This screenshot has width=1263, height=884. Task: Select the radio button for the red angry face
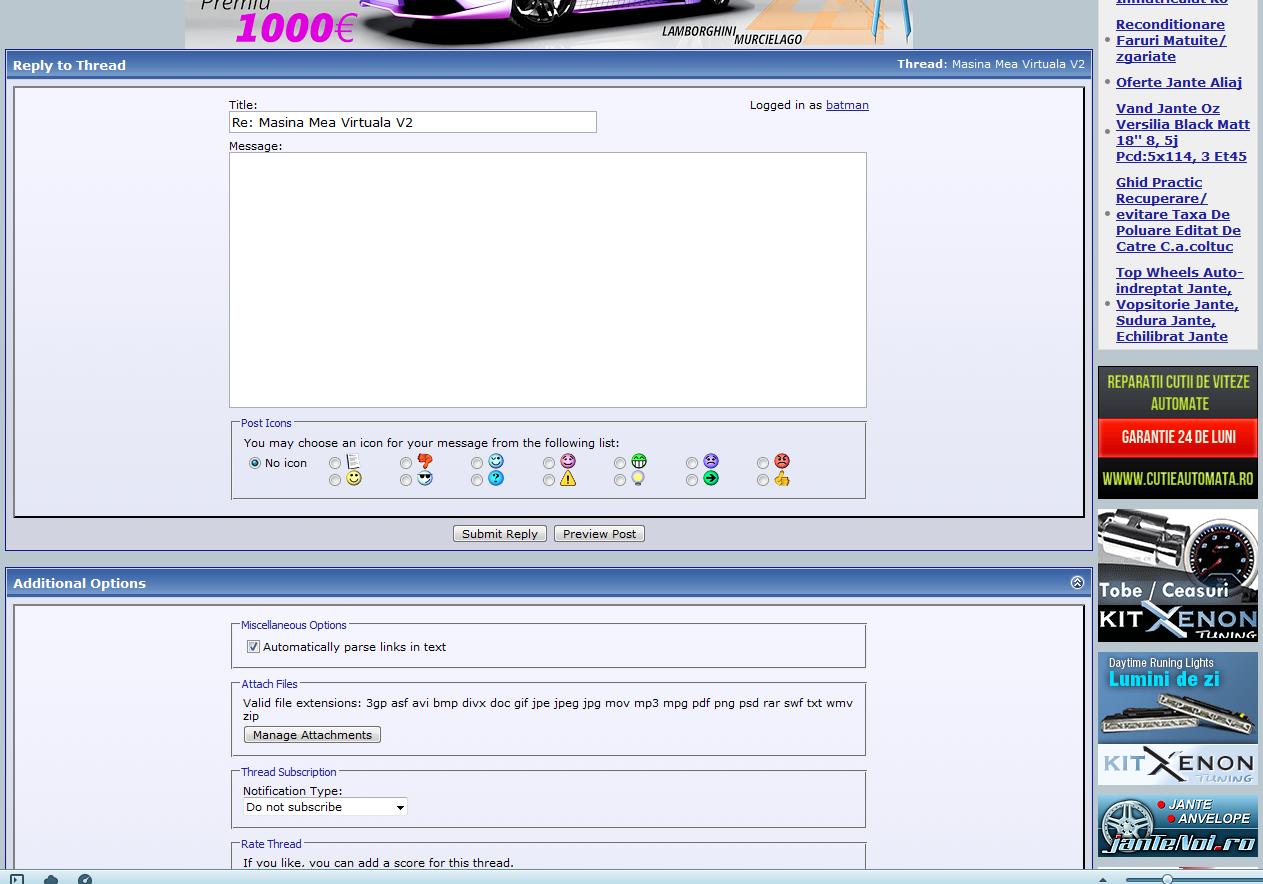coord(763,463)
